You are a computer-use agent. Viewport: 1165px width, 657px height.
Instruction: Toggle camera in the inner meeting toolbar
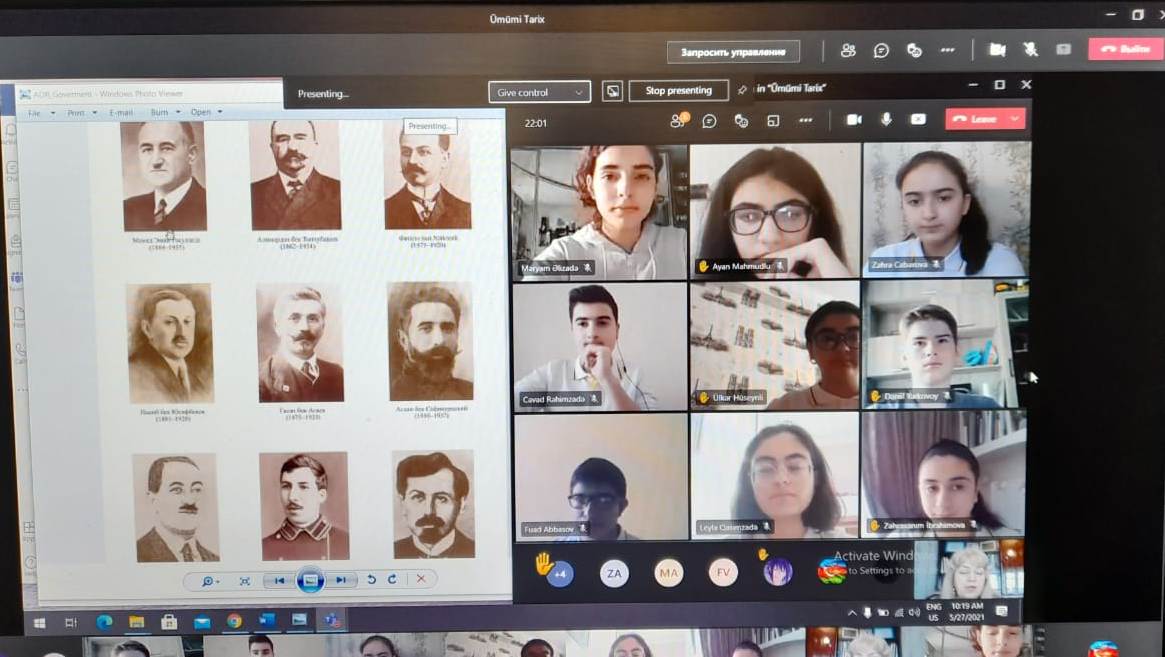coord(854,120)
